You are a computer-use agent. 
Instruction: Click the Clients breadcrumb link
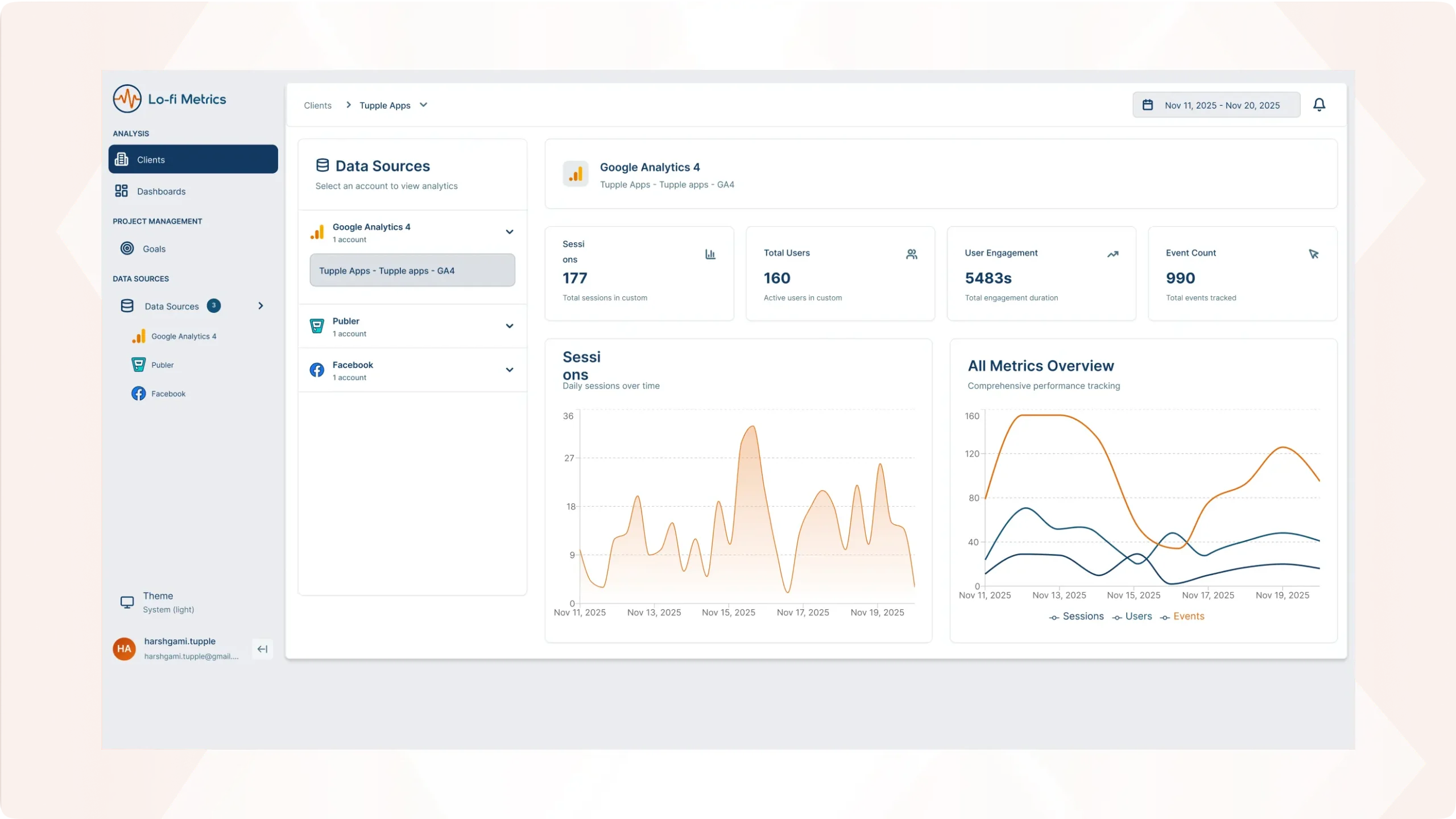click(x=317, y=106)
